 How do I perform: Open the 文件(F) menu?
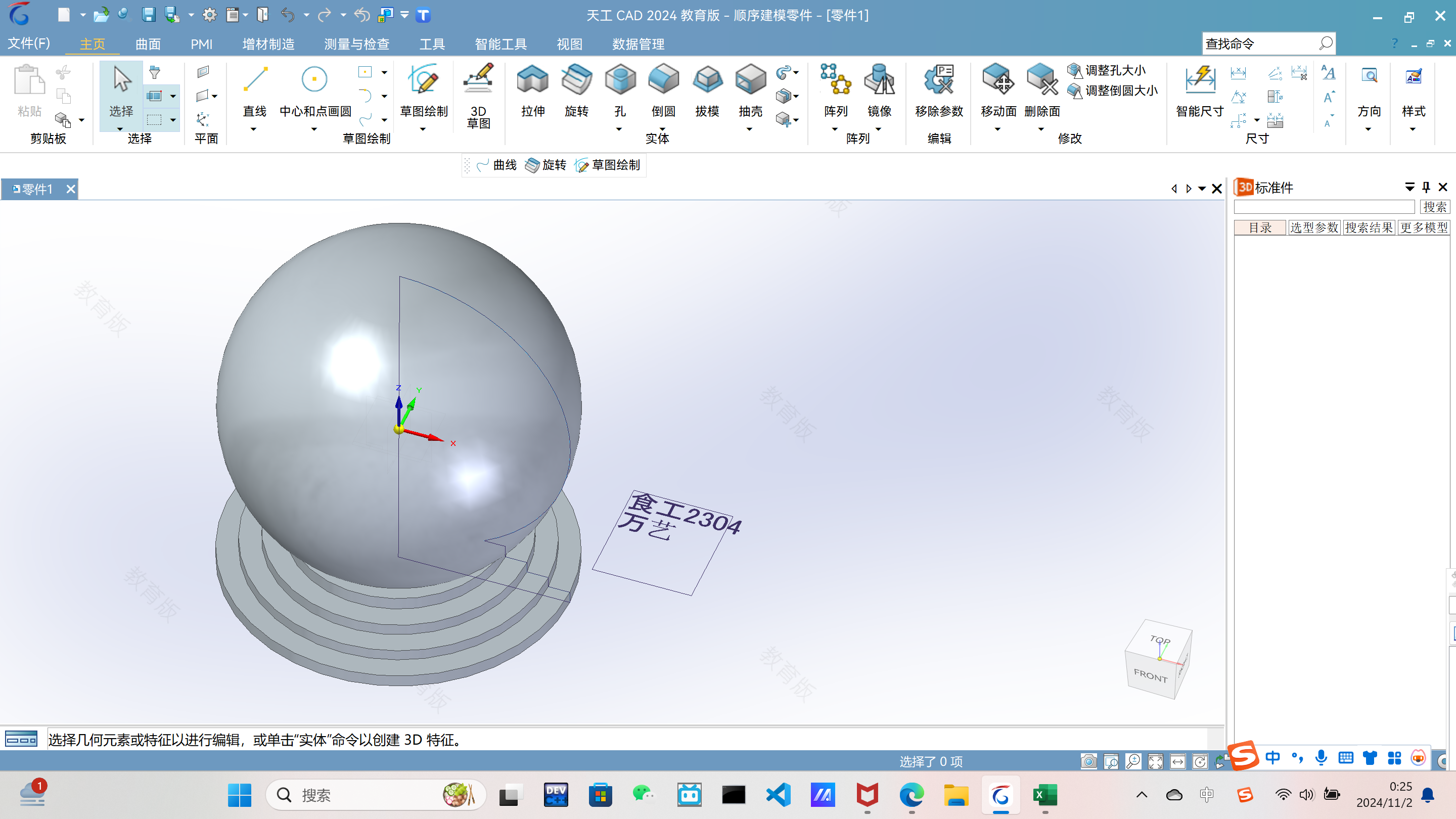pyautogui.click(x=28, y=43)
